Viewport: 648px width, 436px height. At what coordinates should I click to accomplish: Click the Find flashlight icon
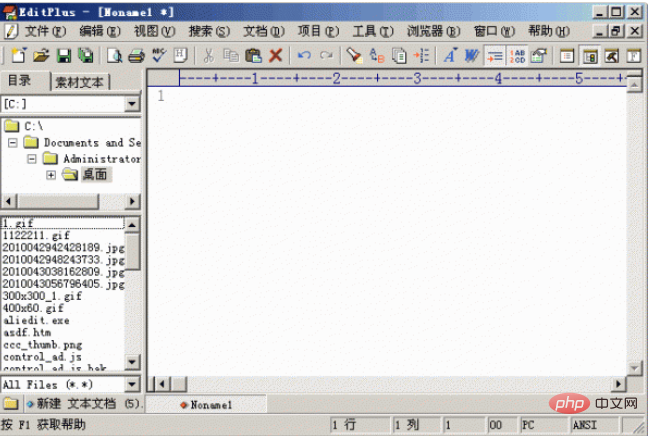354,55
